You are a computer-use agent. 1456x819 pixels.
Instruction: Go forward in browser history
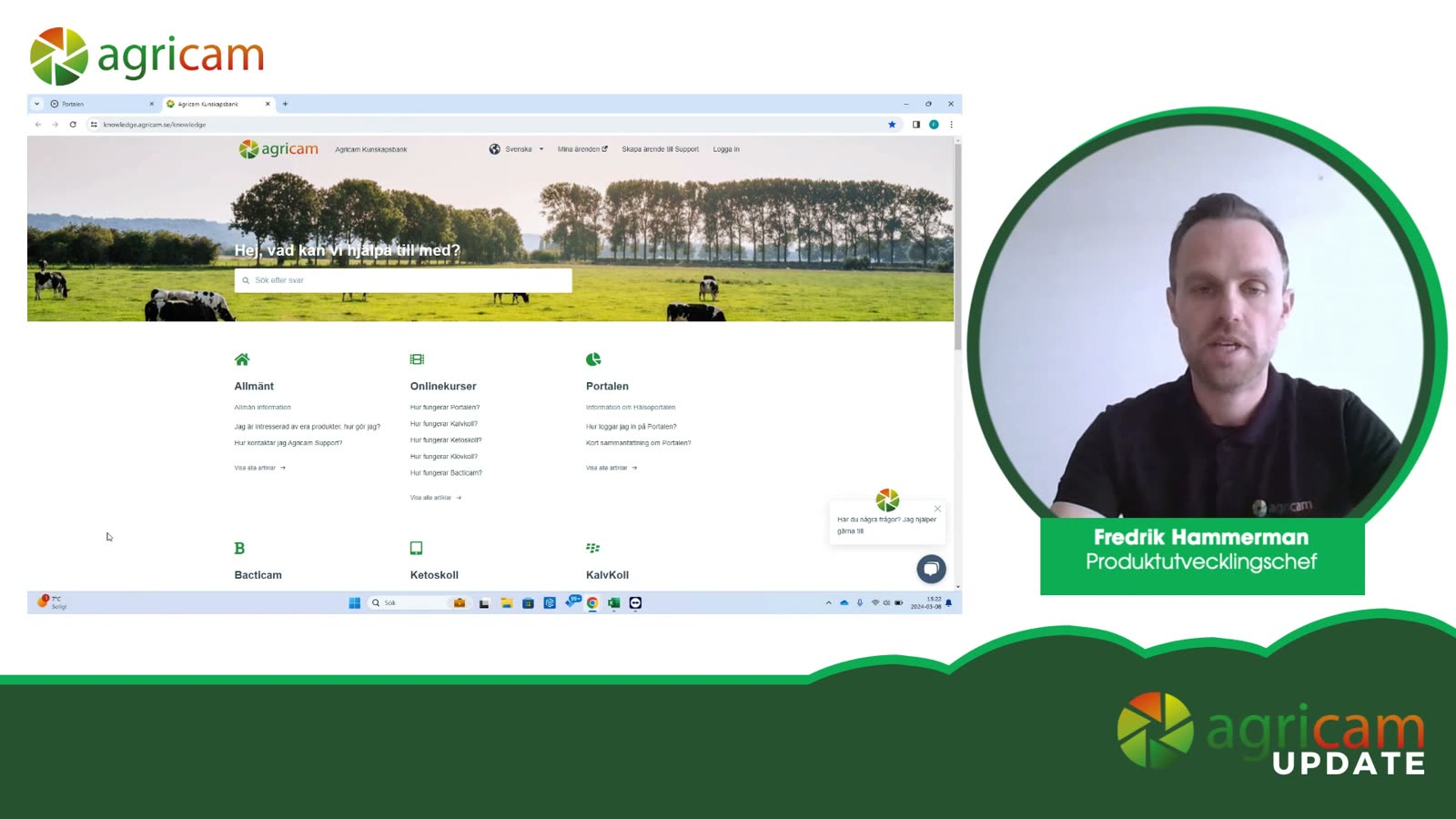coord(55,125)
